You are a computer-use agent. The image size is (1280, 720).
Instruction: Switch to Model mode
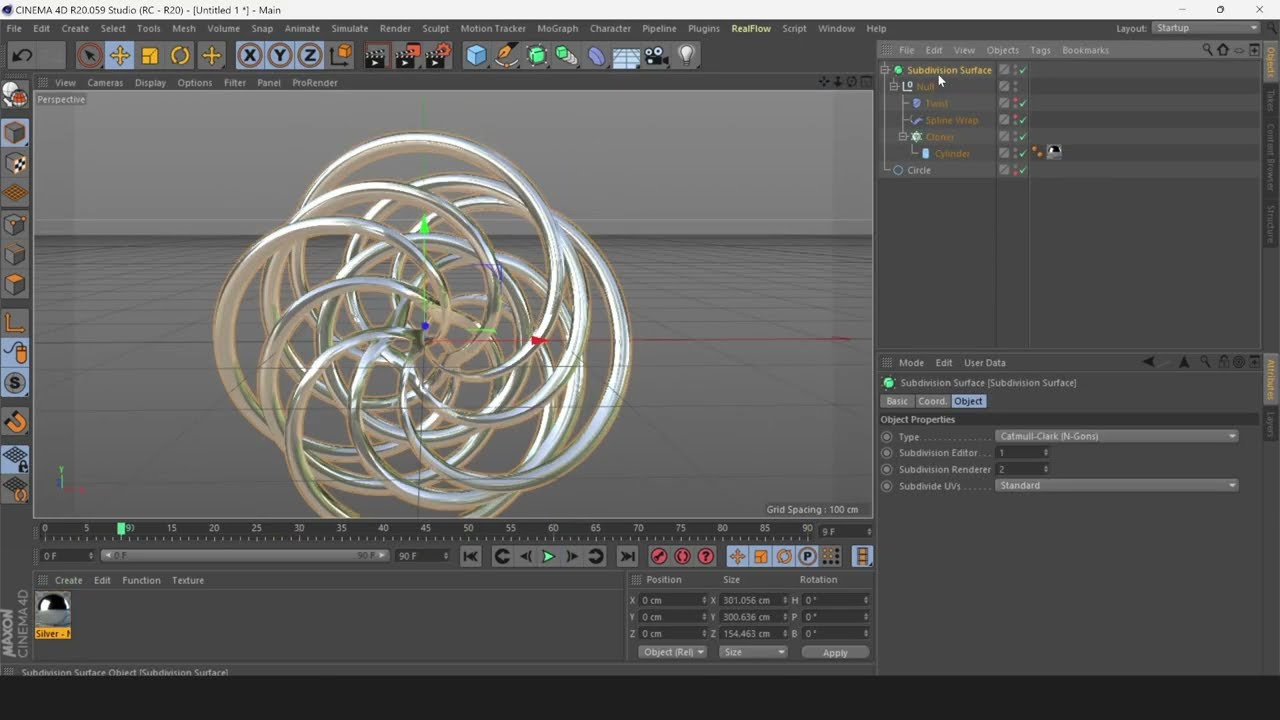15,133
